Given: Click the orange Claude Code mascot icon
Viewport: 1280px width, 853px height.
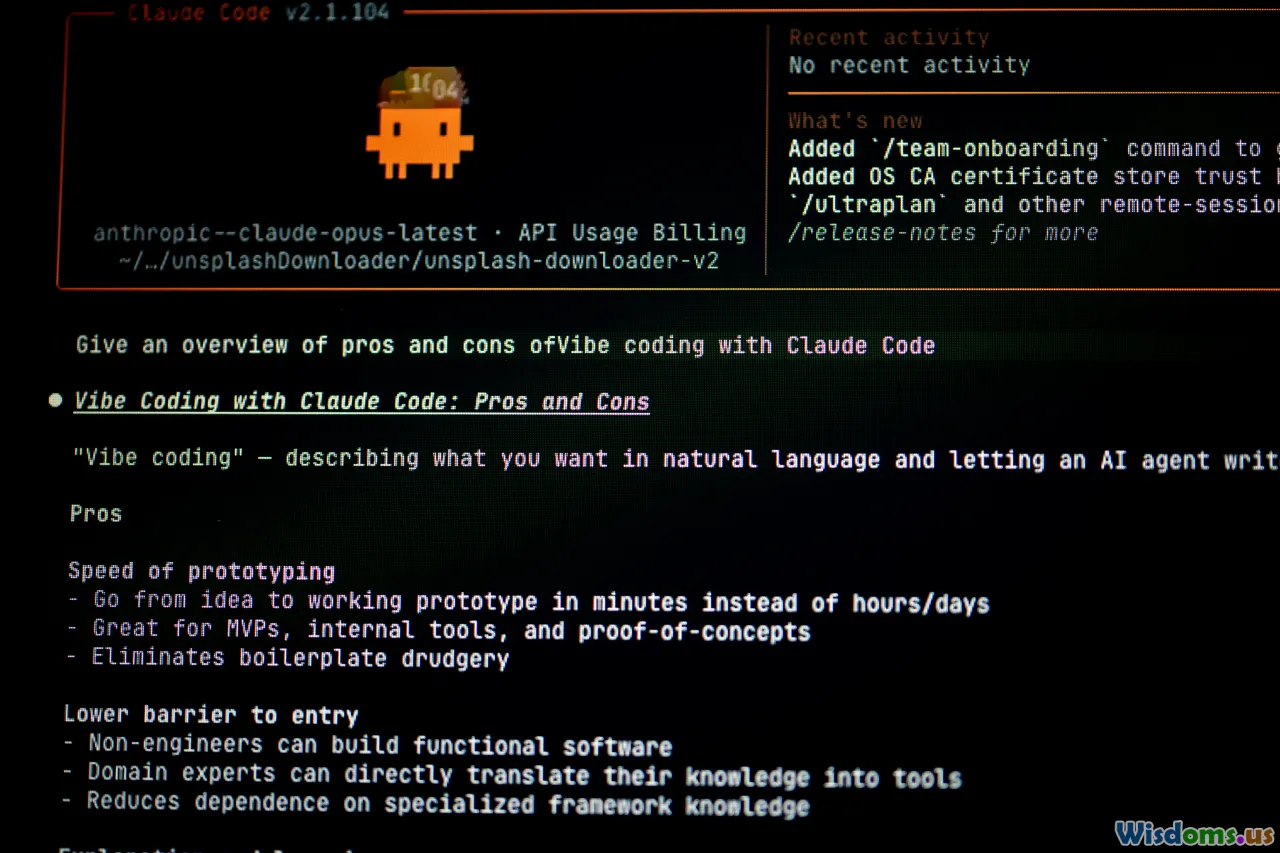Looking at the screenshot, I should pyautogui.click(x=420, y=122).
